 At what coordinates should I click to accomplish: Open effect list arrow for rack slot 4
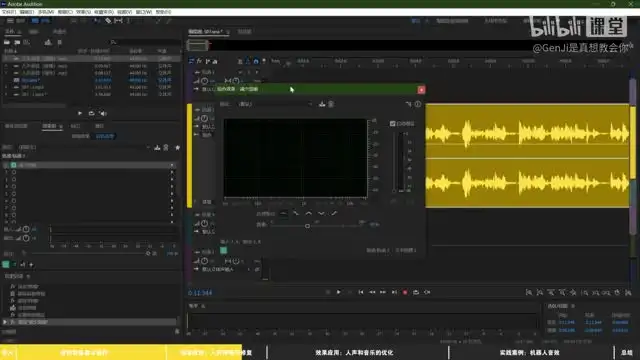click(x=172, y=187)
